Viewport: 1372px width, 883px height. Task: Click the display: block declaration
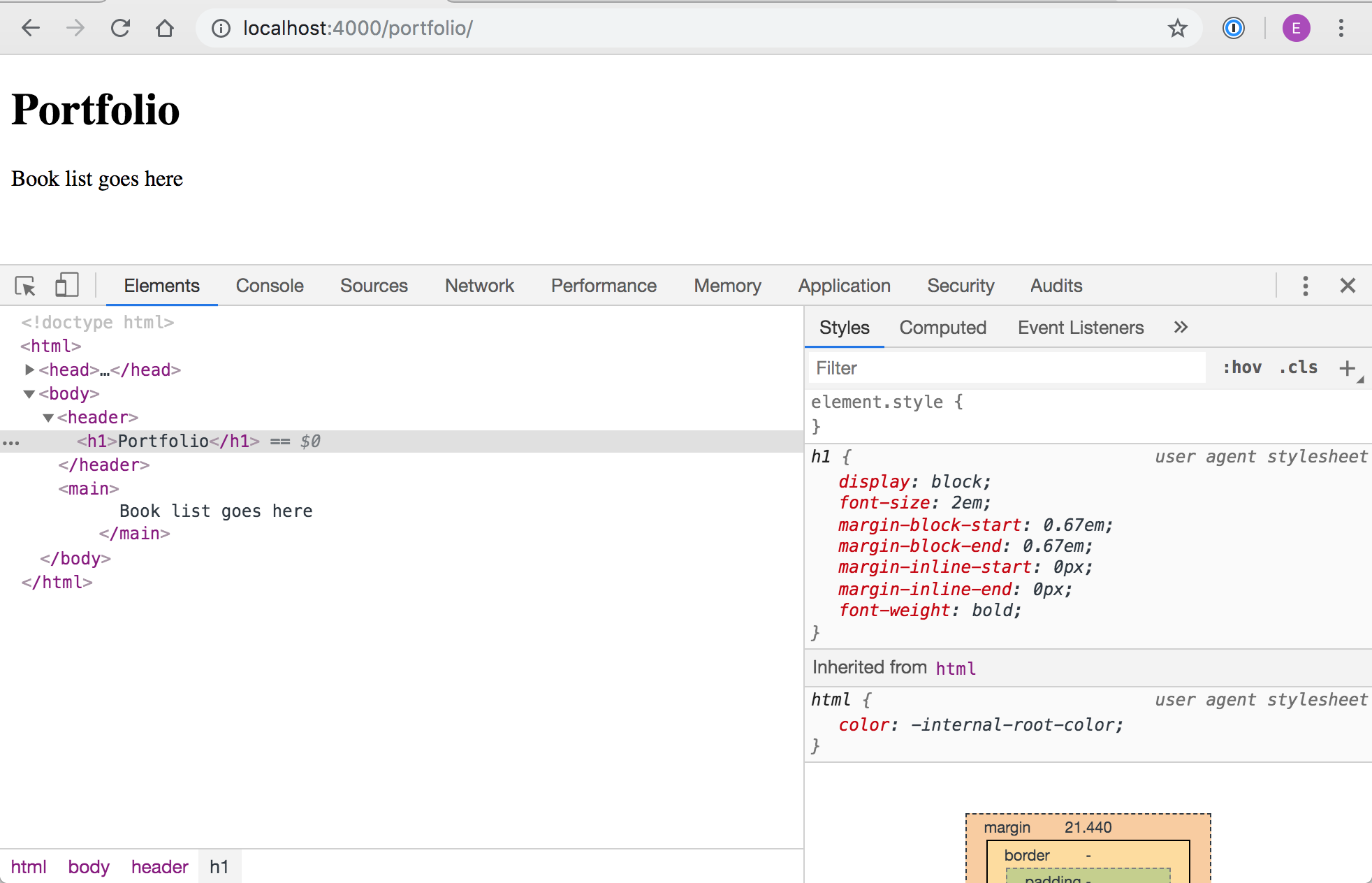pos(914,482)
